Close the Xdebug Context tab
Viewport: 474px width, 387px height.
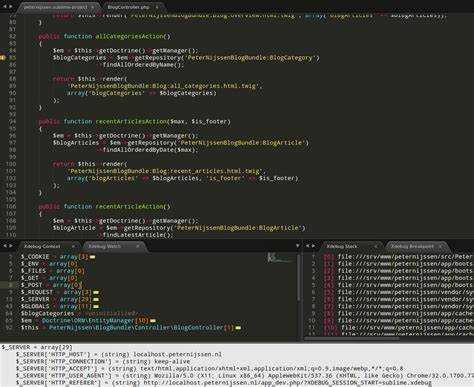(x=73, y=246)
